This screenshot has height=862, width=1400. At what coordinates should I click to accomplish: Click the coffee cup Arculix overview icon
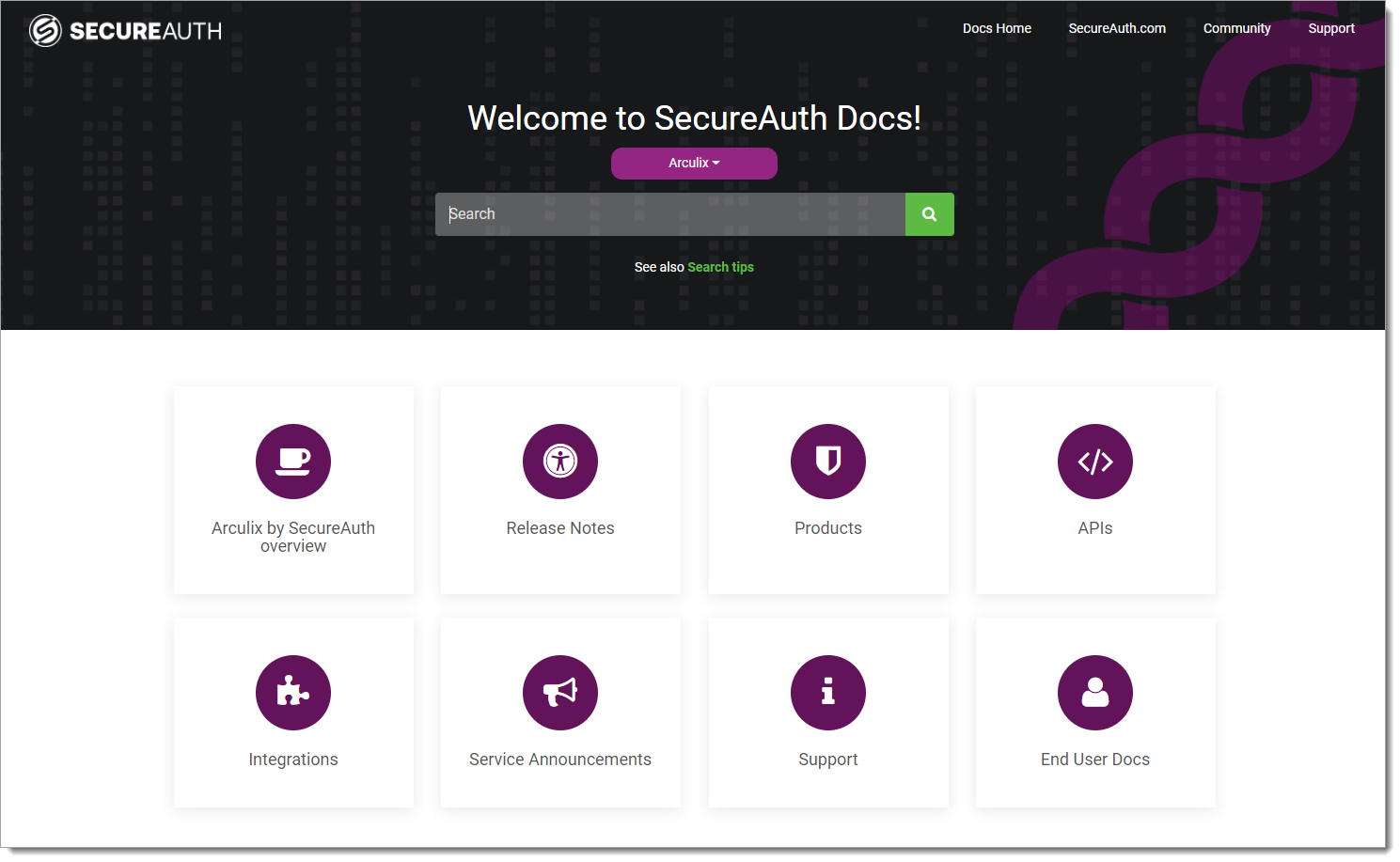(x=293, y=462)
